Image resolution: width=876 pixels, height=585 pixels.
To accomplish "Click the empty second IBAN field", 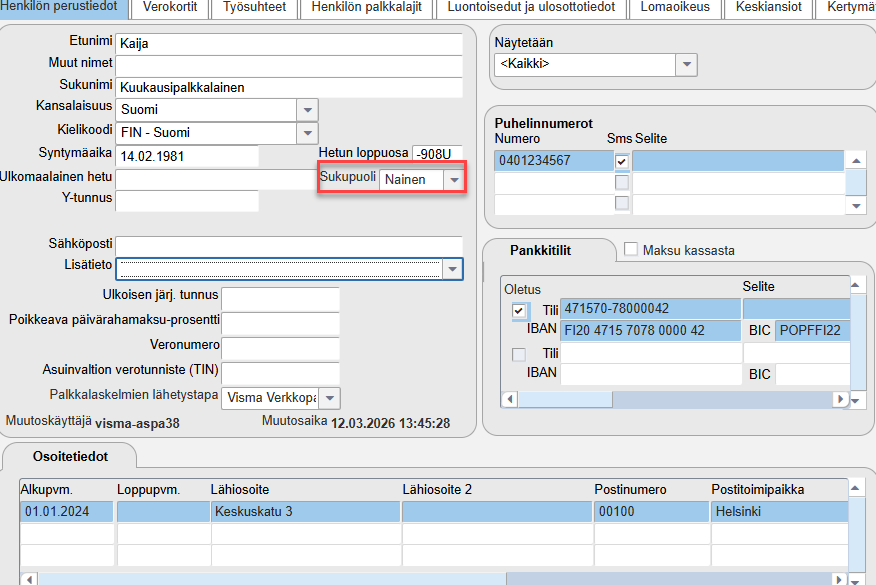I will click(x=650, y=374).
